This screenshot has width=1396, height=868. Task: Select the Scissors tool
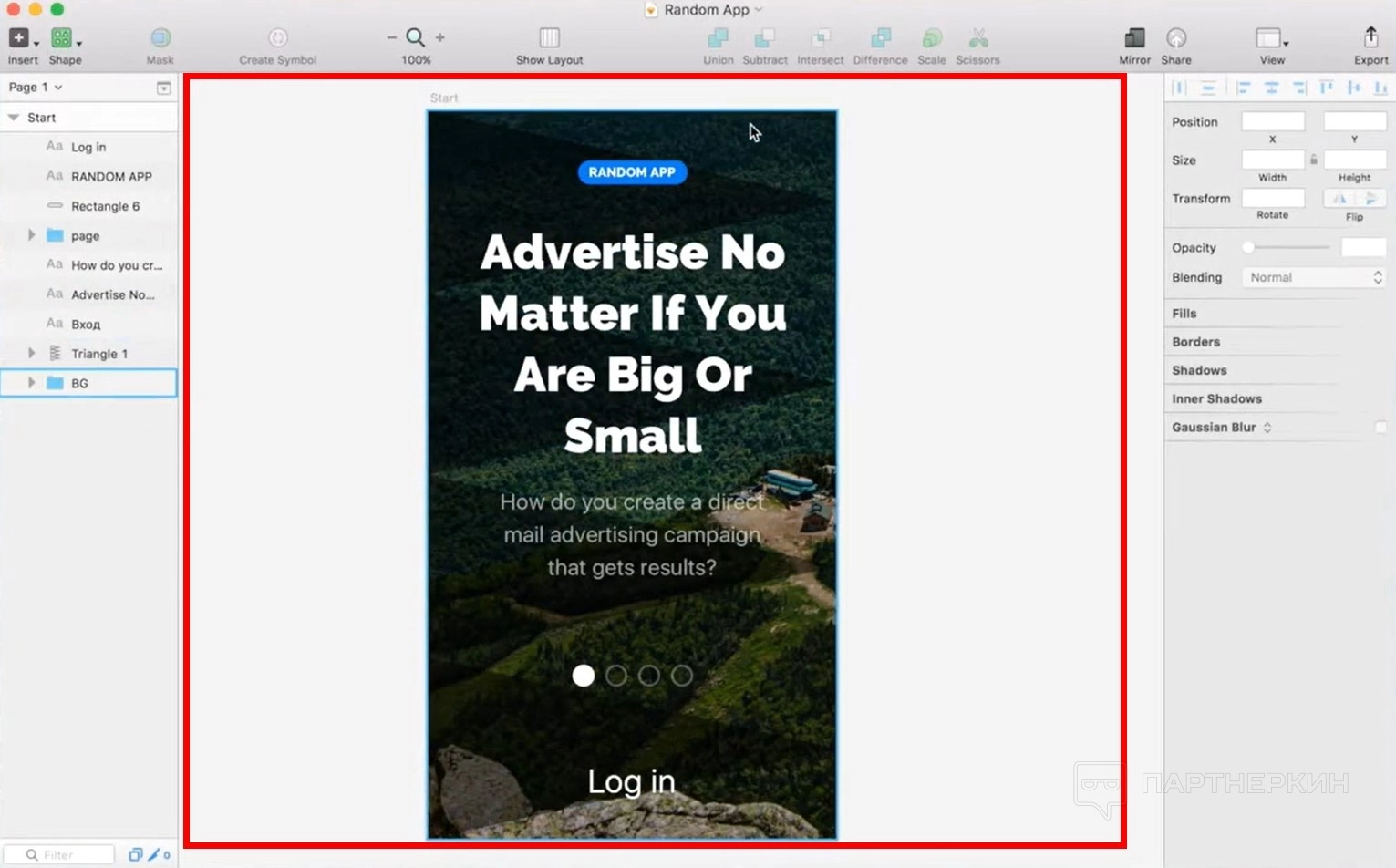click(x=977, y=37)
